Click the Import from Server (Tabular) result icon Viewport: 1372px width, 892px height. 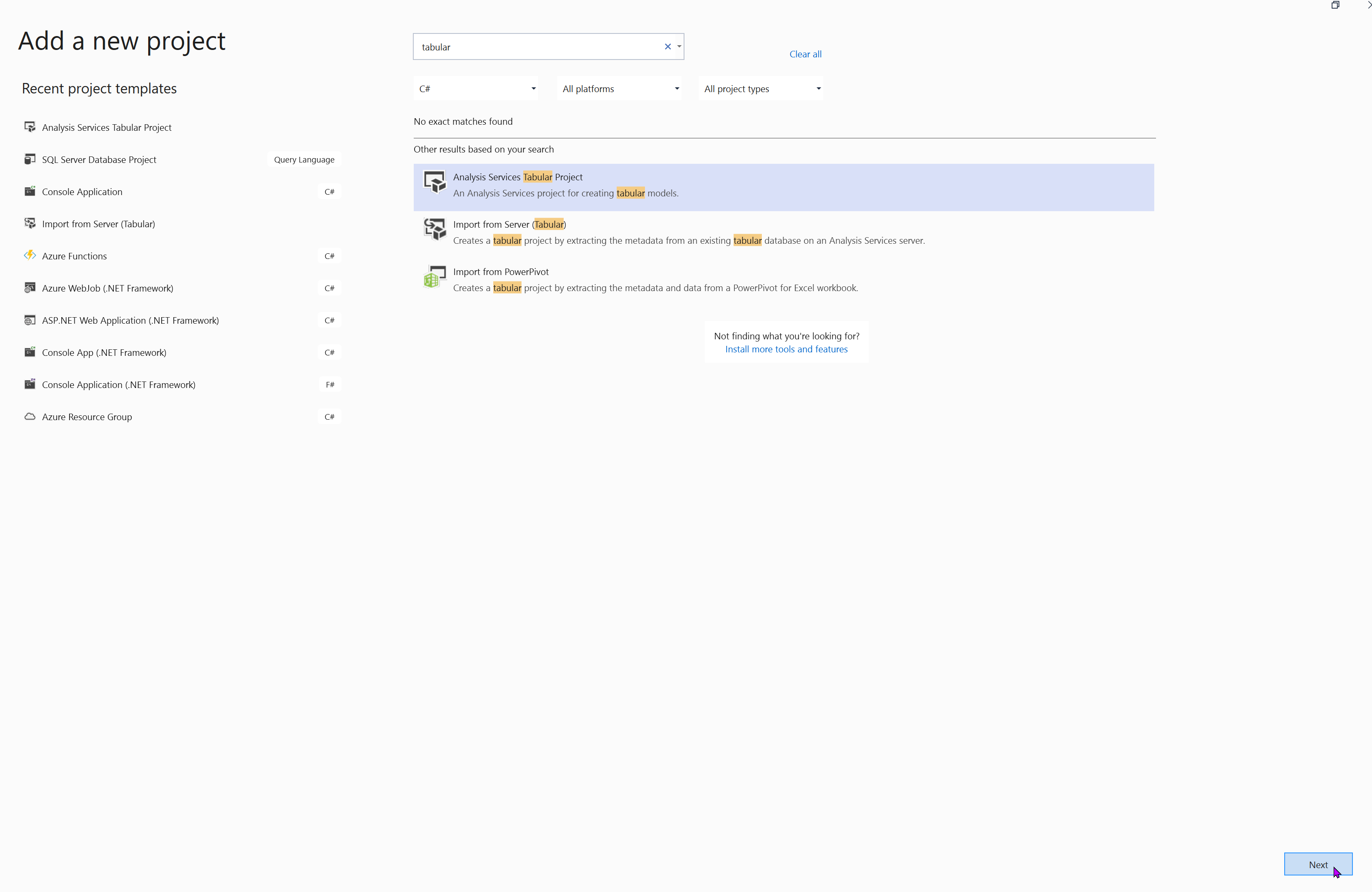point(435,229)
